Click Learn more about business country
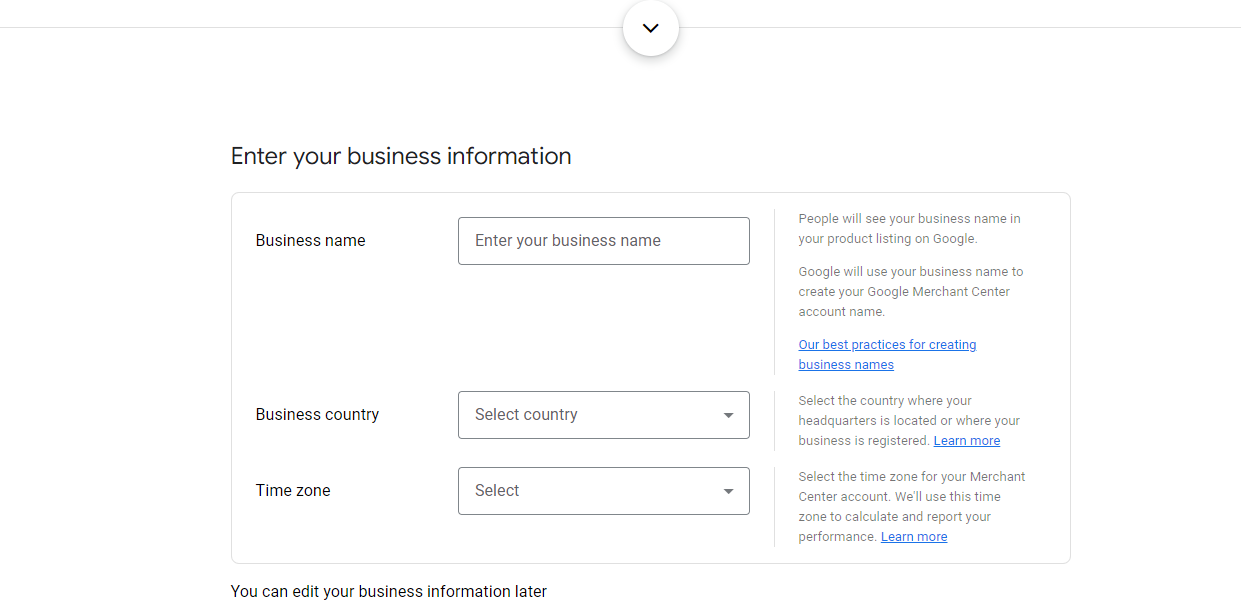1241x616 pixels. (x=966, y=441)
